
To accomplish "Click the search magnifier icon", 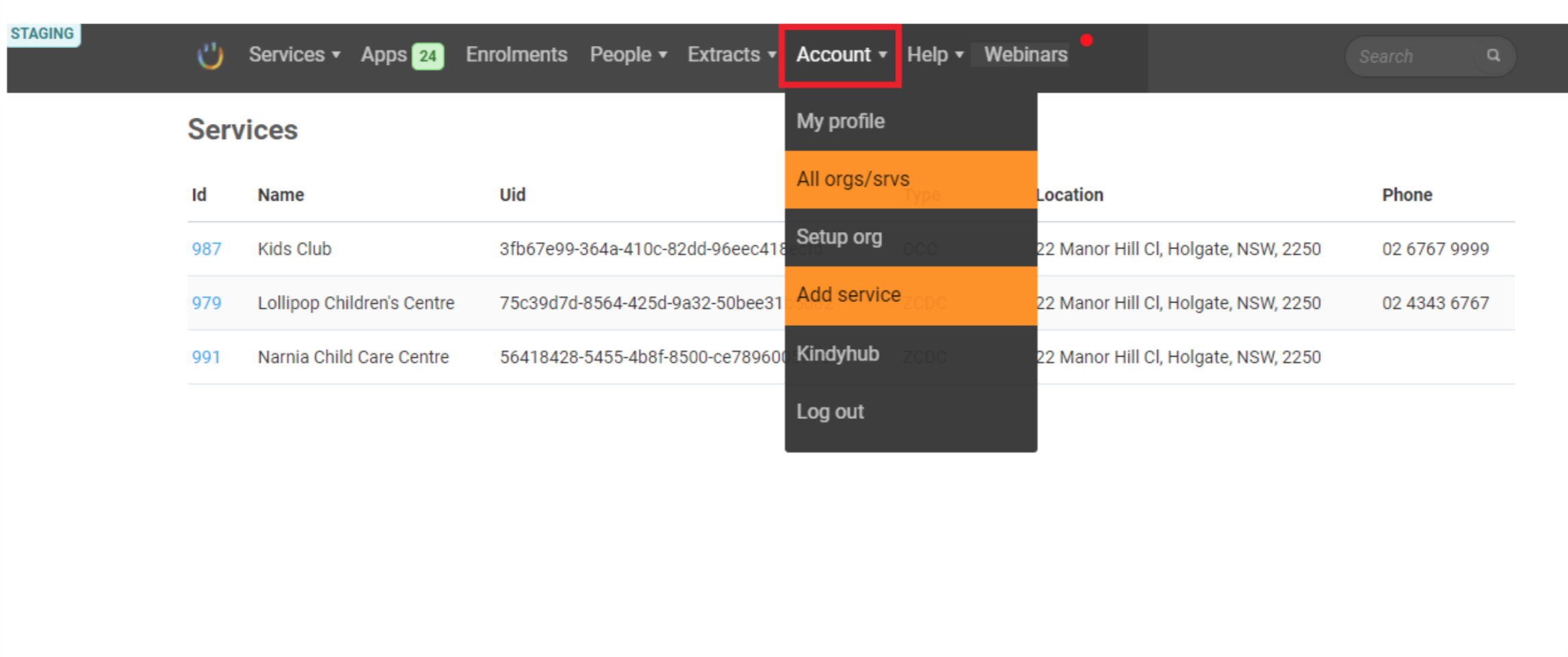I will click(1493, 55).
